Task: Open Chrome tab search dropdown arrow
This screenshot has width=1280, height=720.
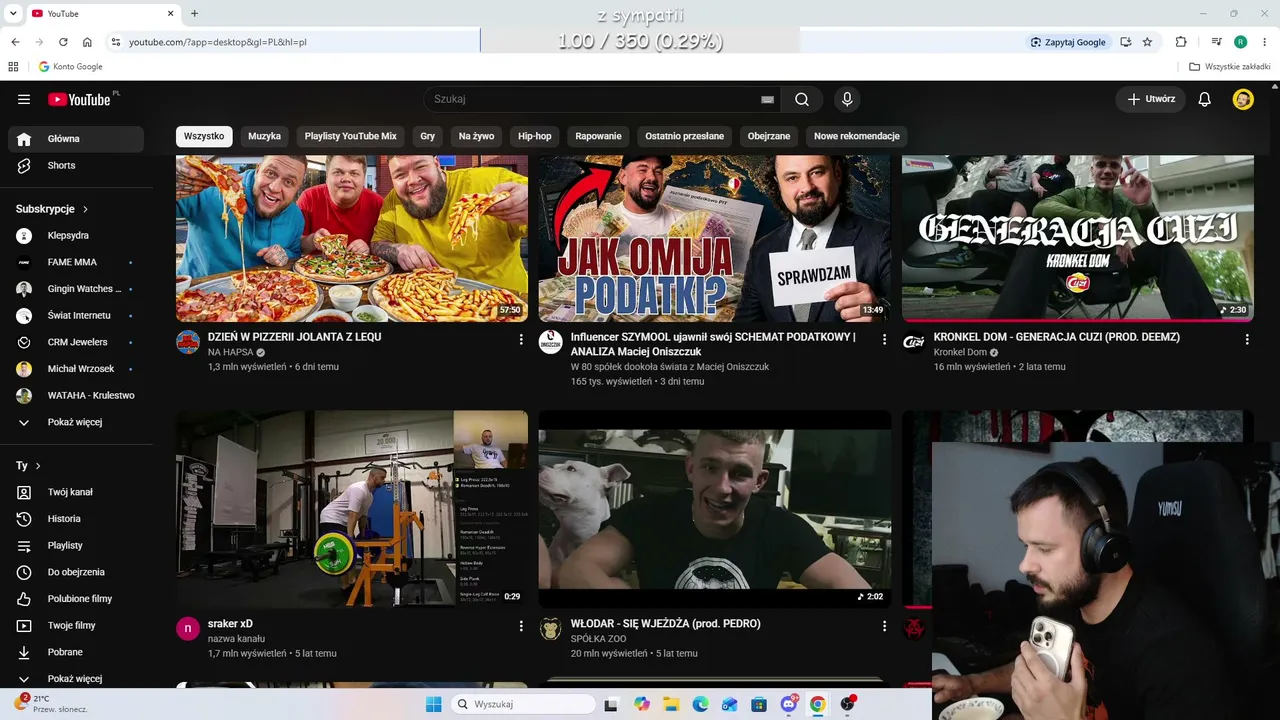Action: click(x=13, y=13)
